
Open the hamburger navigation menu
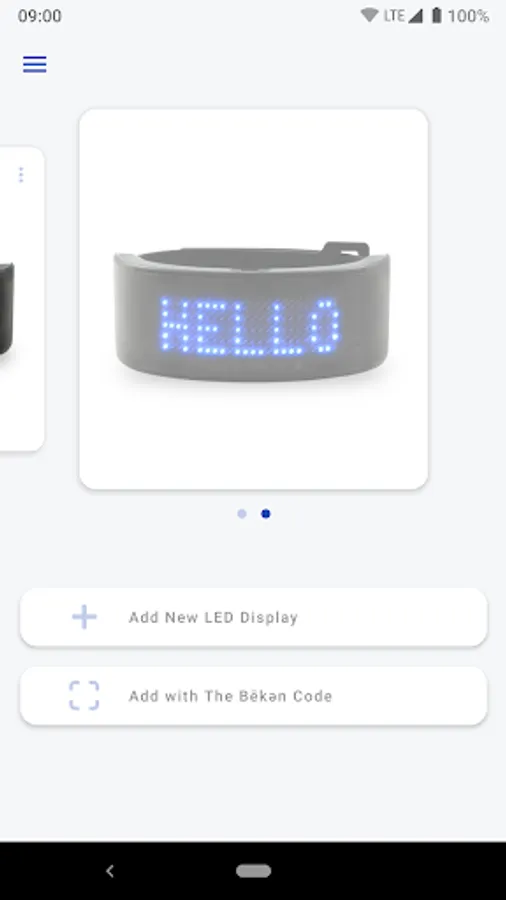(34, 64)
